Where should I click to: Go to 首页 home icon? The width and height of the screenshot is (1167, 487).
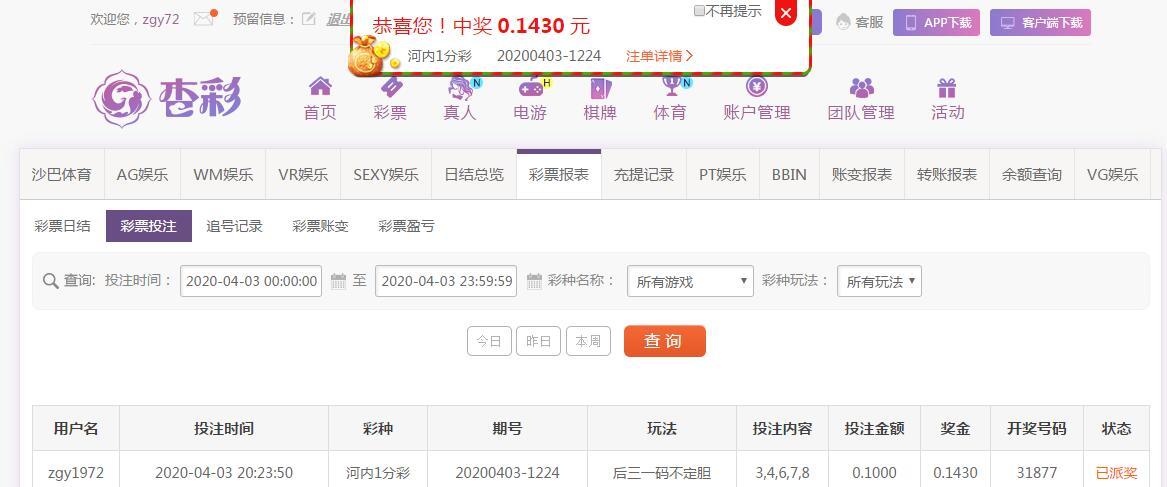320,86
